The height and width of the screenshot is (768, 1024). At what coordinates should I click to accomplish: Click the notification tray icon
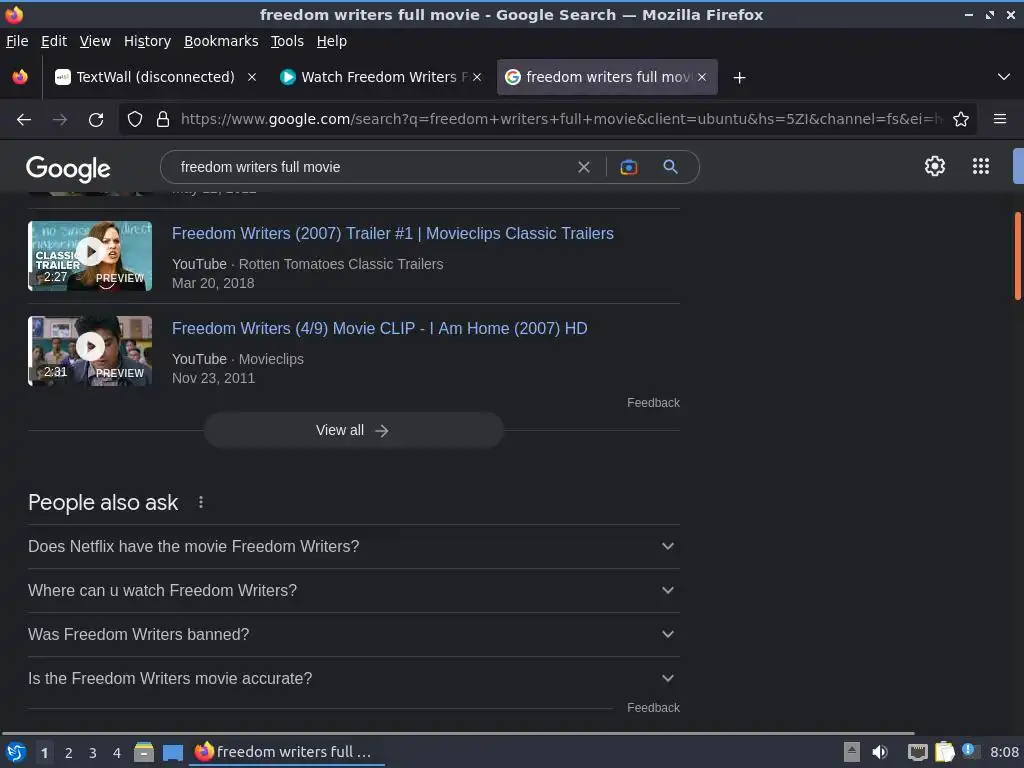(970, 751)
